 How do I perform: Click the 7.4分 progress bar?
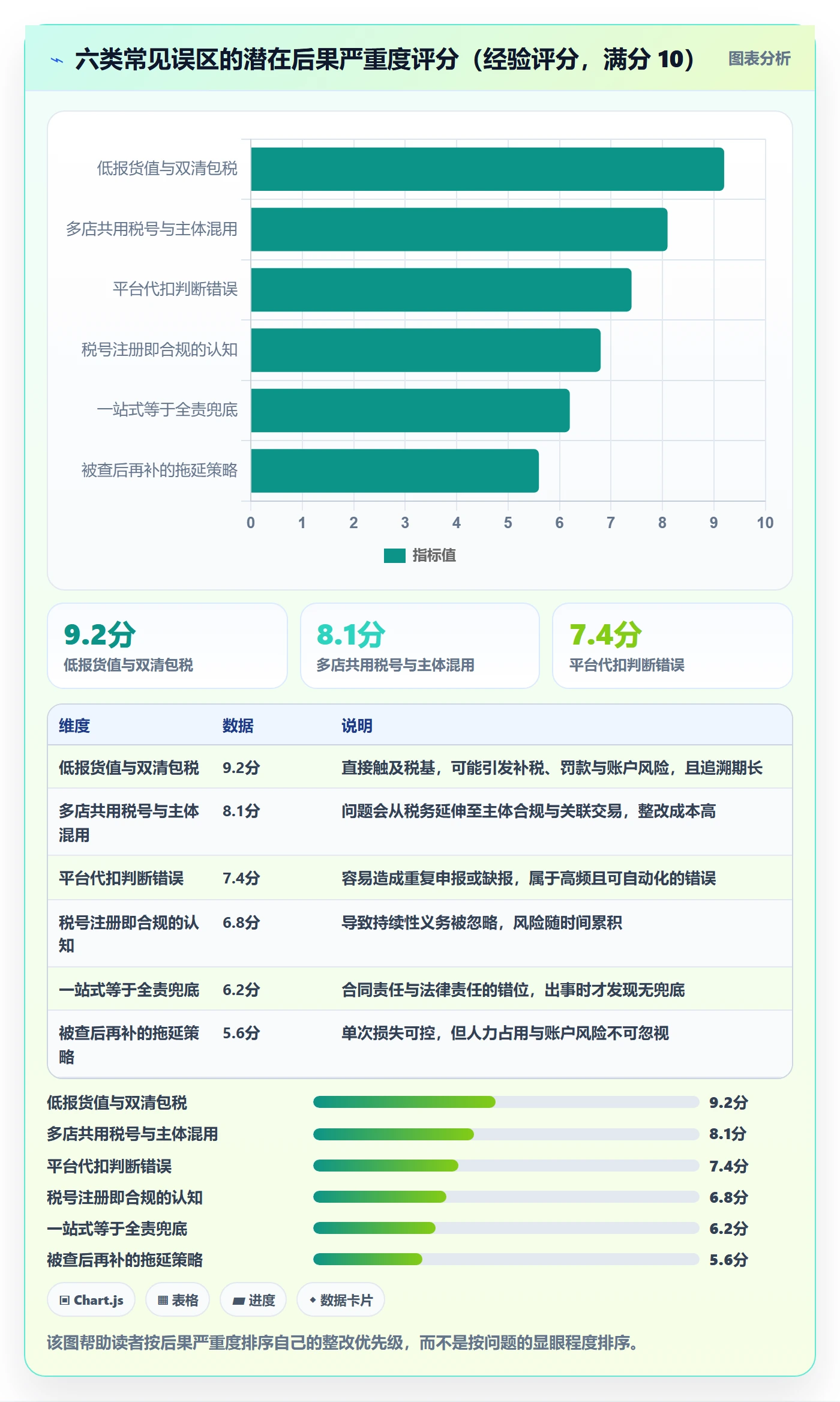coord(506,1166)
